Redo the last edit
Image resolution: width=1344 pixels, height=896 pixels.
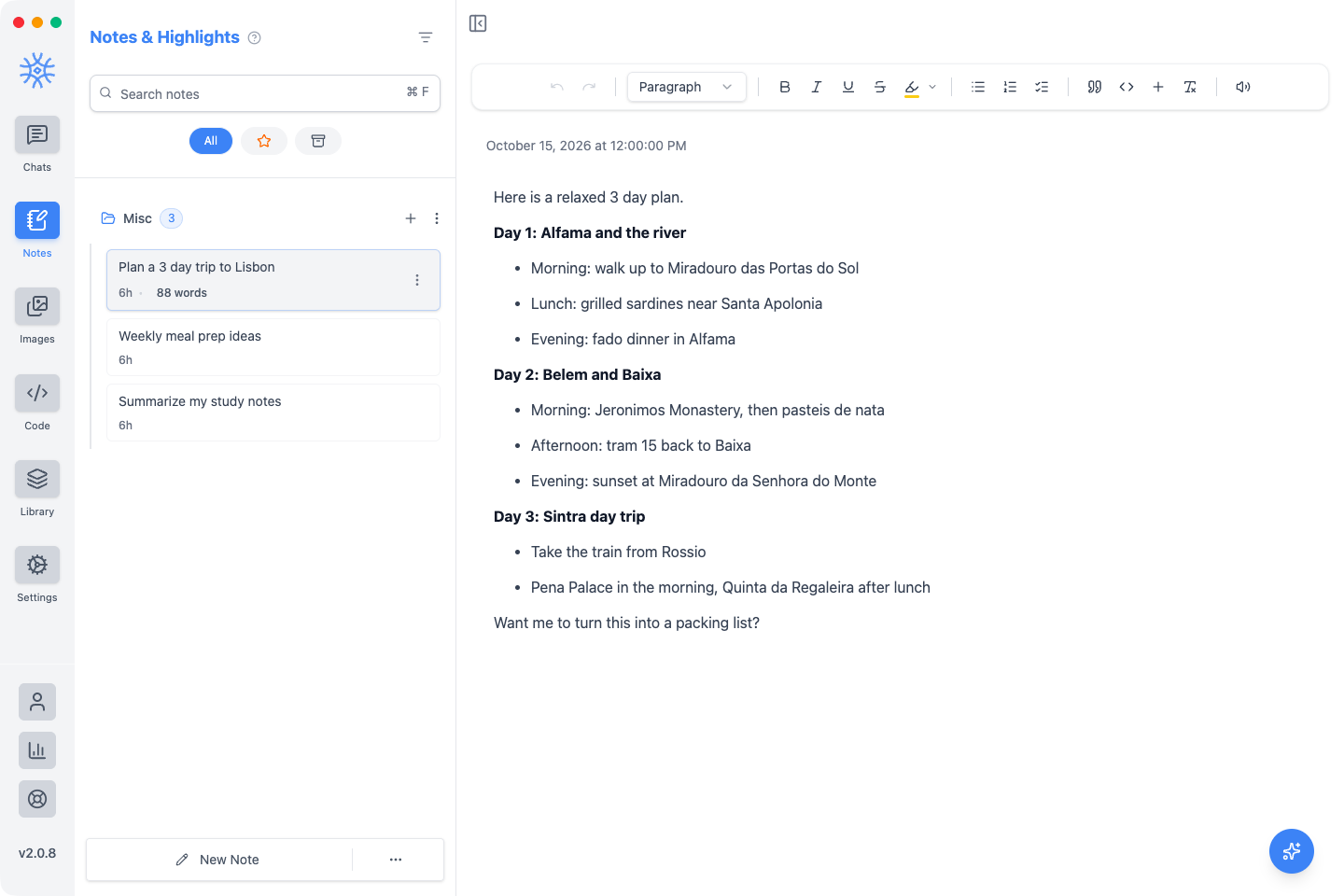point(589,87)
